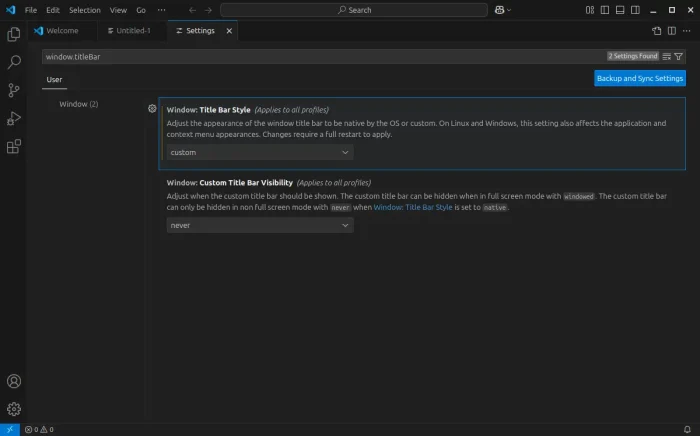Image resolution: width=700 pixels, height=436 pixels.
Task: Select the User settings scope tab
Action: click(54, 79)
